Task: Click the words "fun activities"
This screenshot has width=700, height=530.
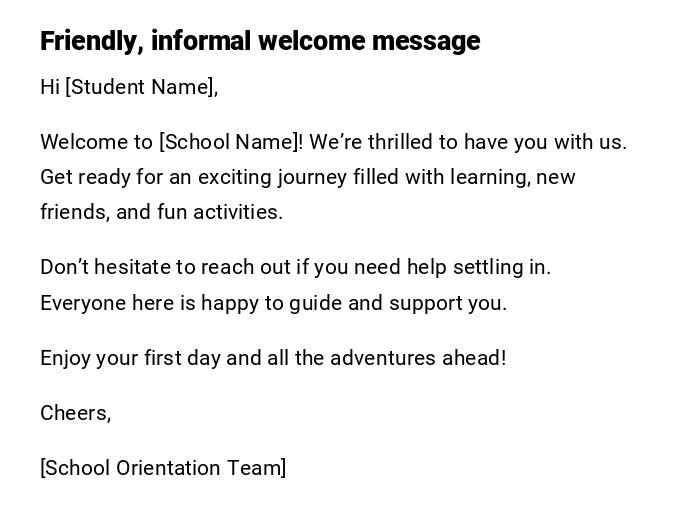Action: pos(219,212)
